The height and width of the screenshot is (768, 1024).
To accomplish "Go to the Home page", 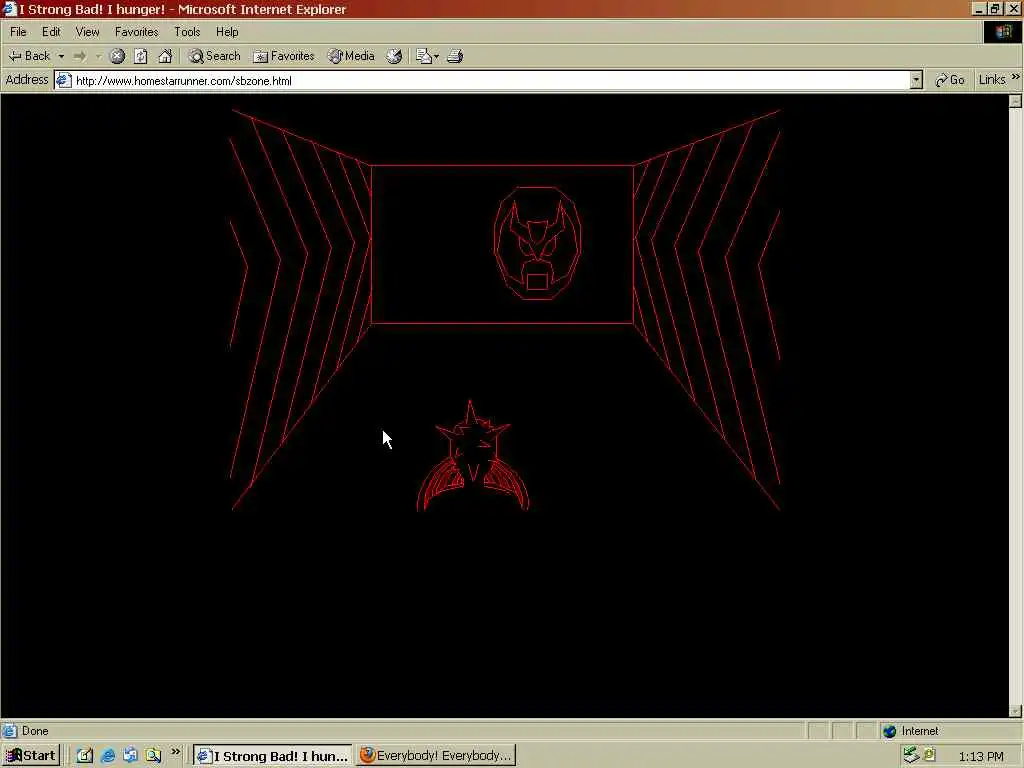I will 165,56.
